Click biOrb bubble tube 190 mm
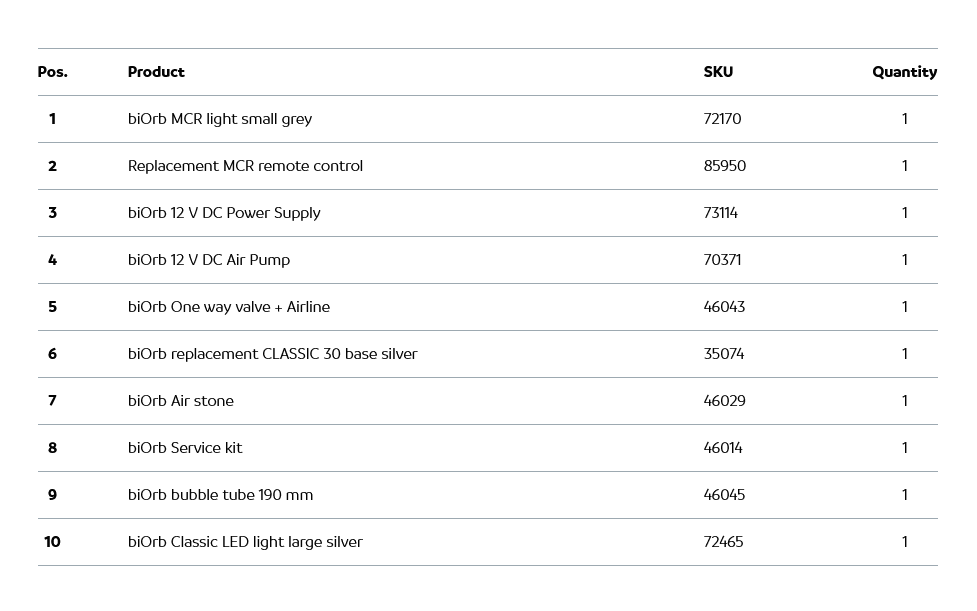 click(x=220, y=495)
